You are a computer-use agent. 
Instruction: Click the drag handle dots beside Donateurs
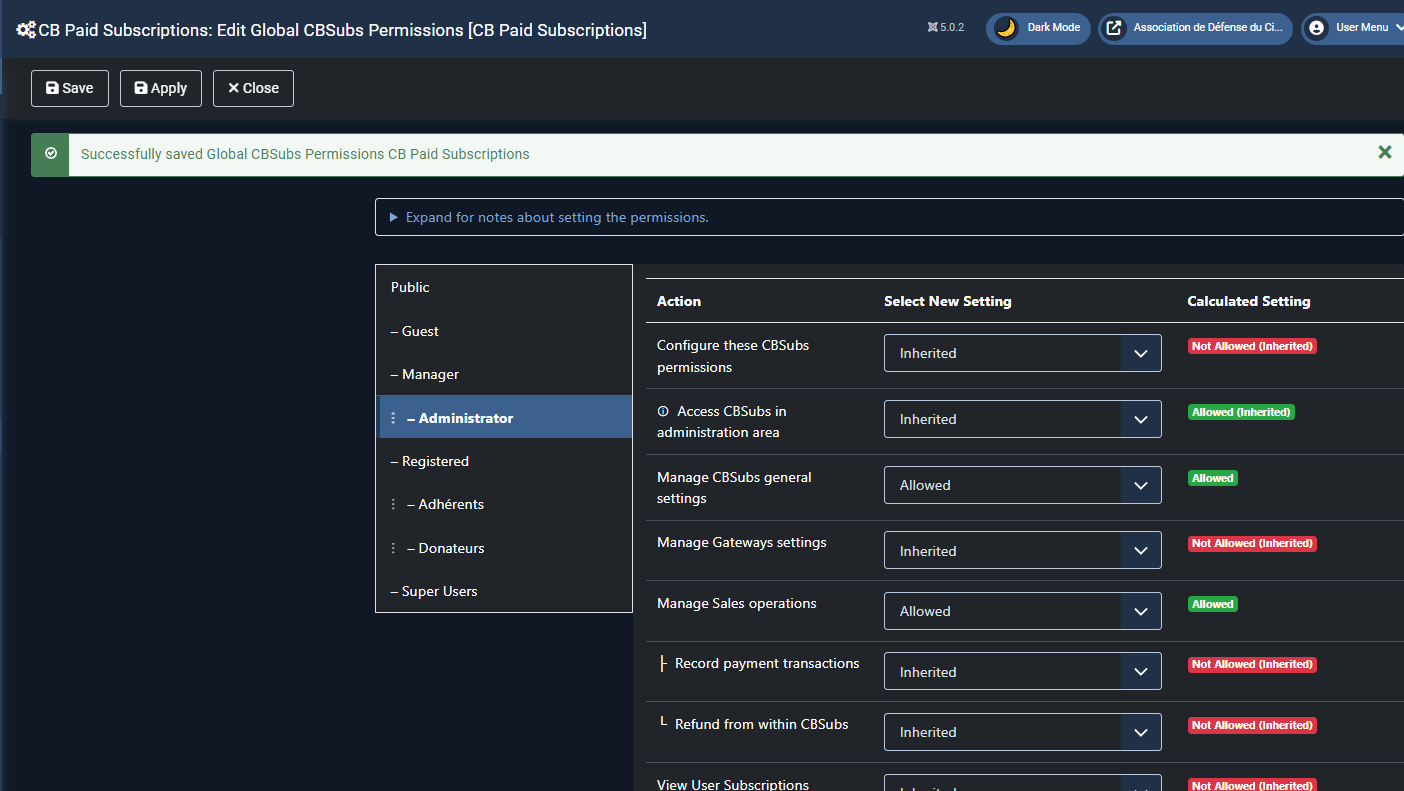tap(393, 548)
